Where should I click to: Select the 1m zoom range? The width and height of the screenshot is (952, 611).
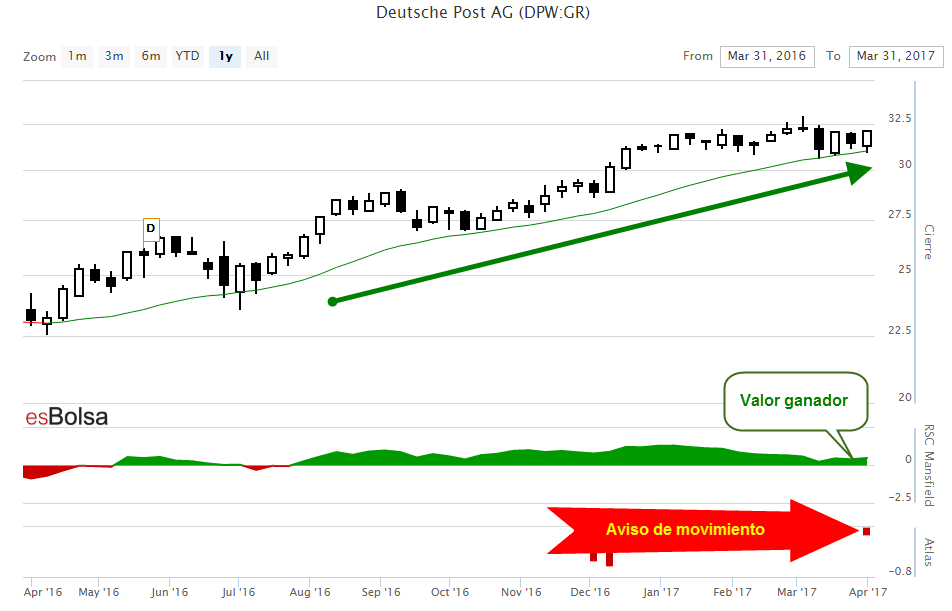[x=77, y=56]
